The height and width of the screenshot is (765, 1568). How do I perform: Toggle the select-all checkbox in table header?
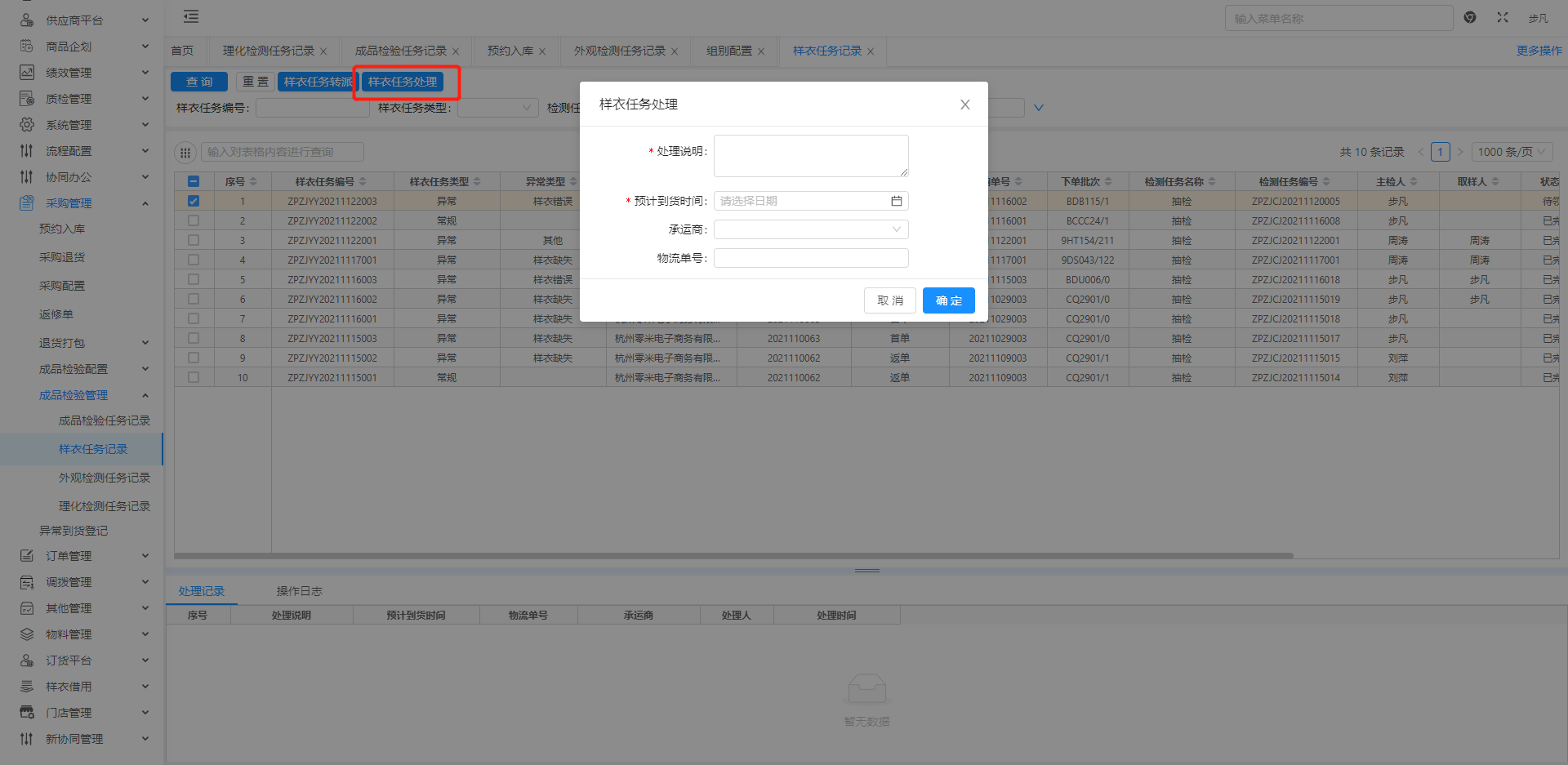click(194, 181)
